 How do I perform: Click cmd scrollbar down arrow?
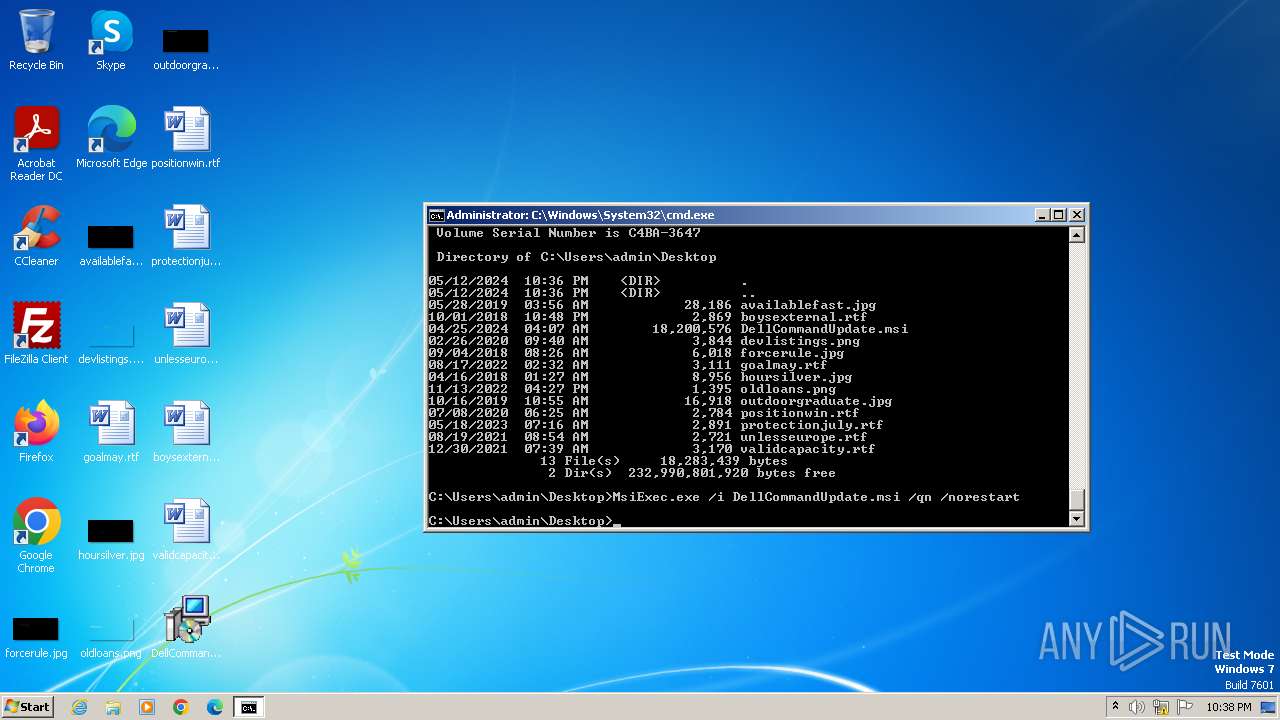pyautogui.click(x=1077, y=518)
